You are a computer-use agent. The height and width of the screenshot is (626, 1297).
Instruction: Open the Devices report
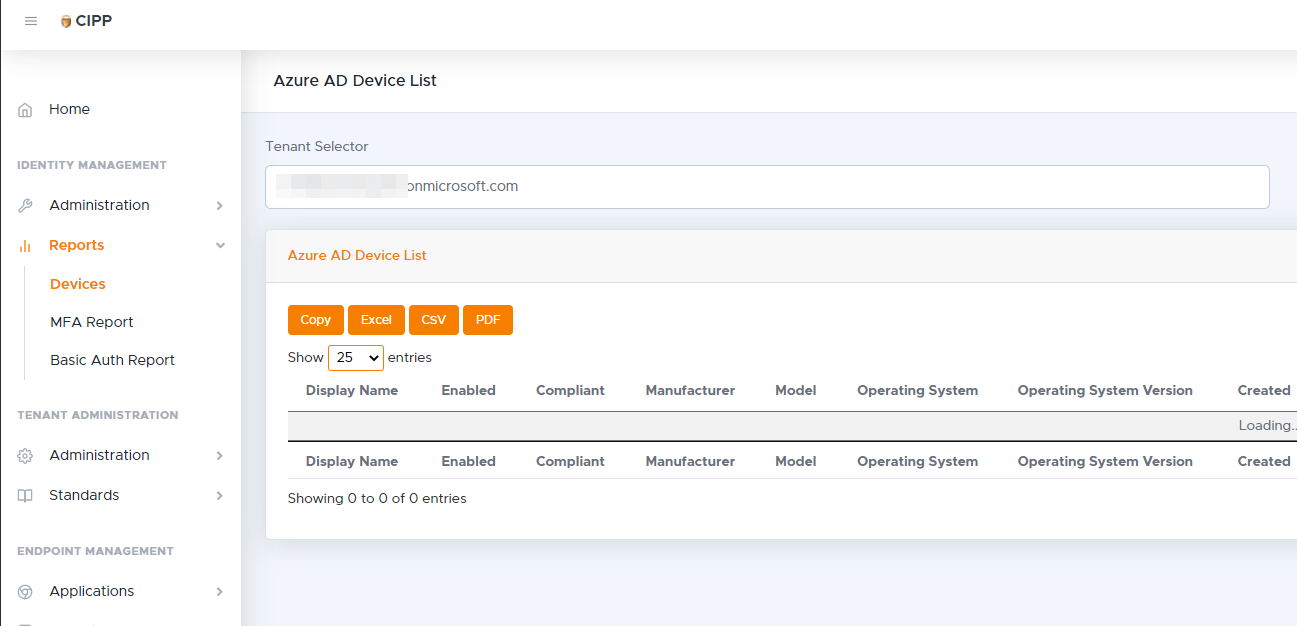[77, 283]
